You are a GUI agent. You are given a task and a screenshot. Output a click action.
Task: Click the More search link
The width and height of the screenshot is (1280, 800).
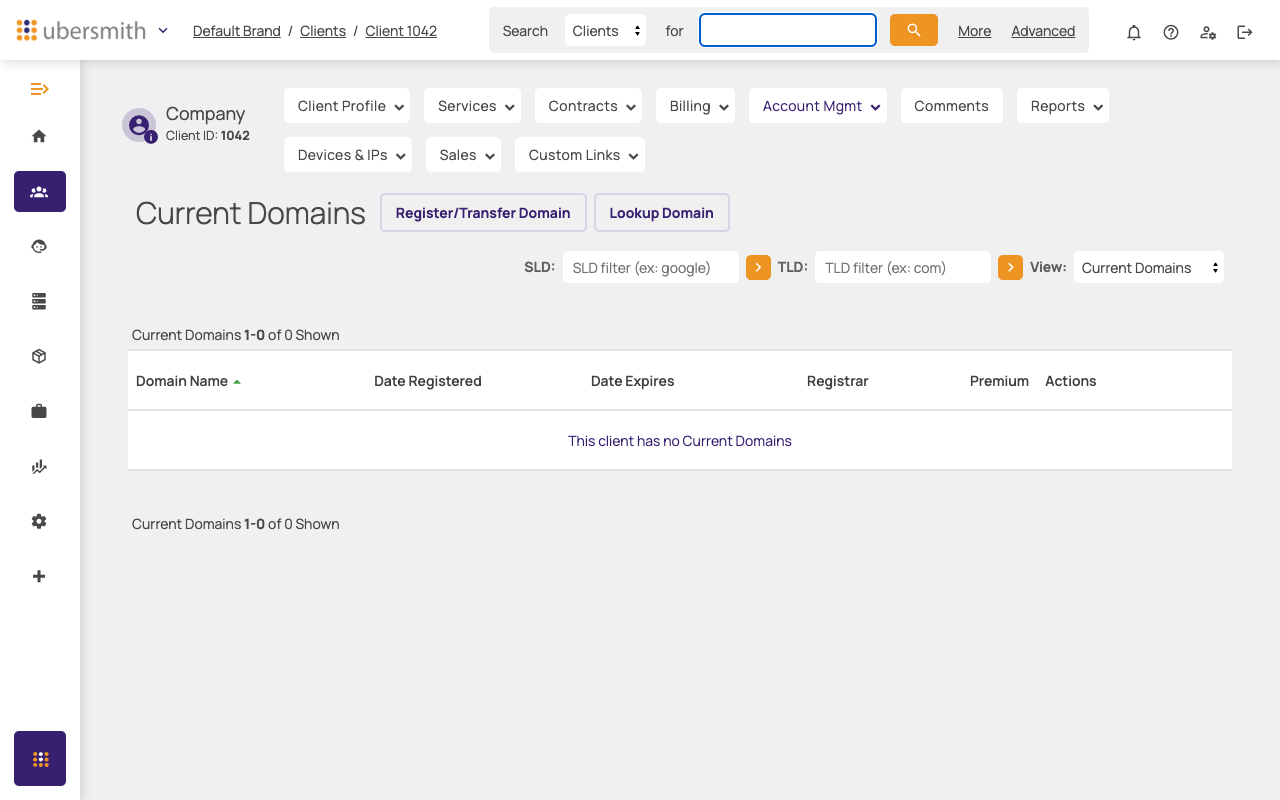pyautogui.click(x=975, y=31)
